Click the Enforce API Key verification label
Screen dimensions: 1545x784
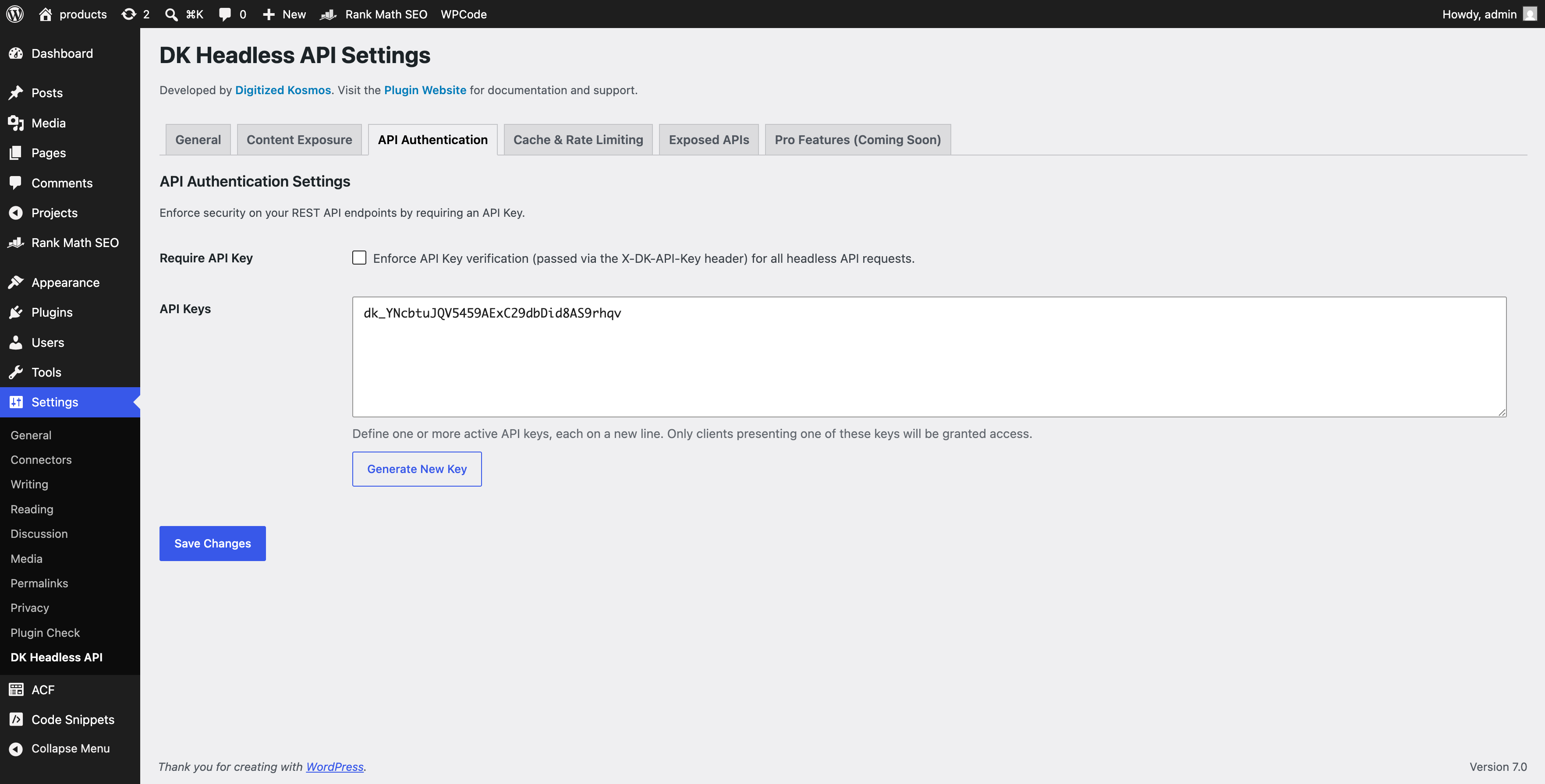point(644,258)
